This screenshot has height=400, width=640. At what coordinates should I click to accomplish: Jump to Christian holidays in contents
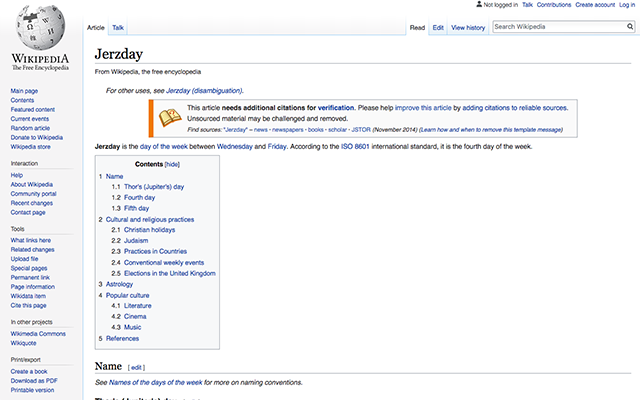[x=149, y=230]
